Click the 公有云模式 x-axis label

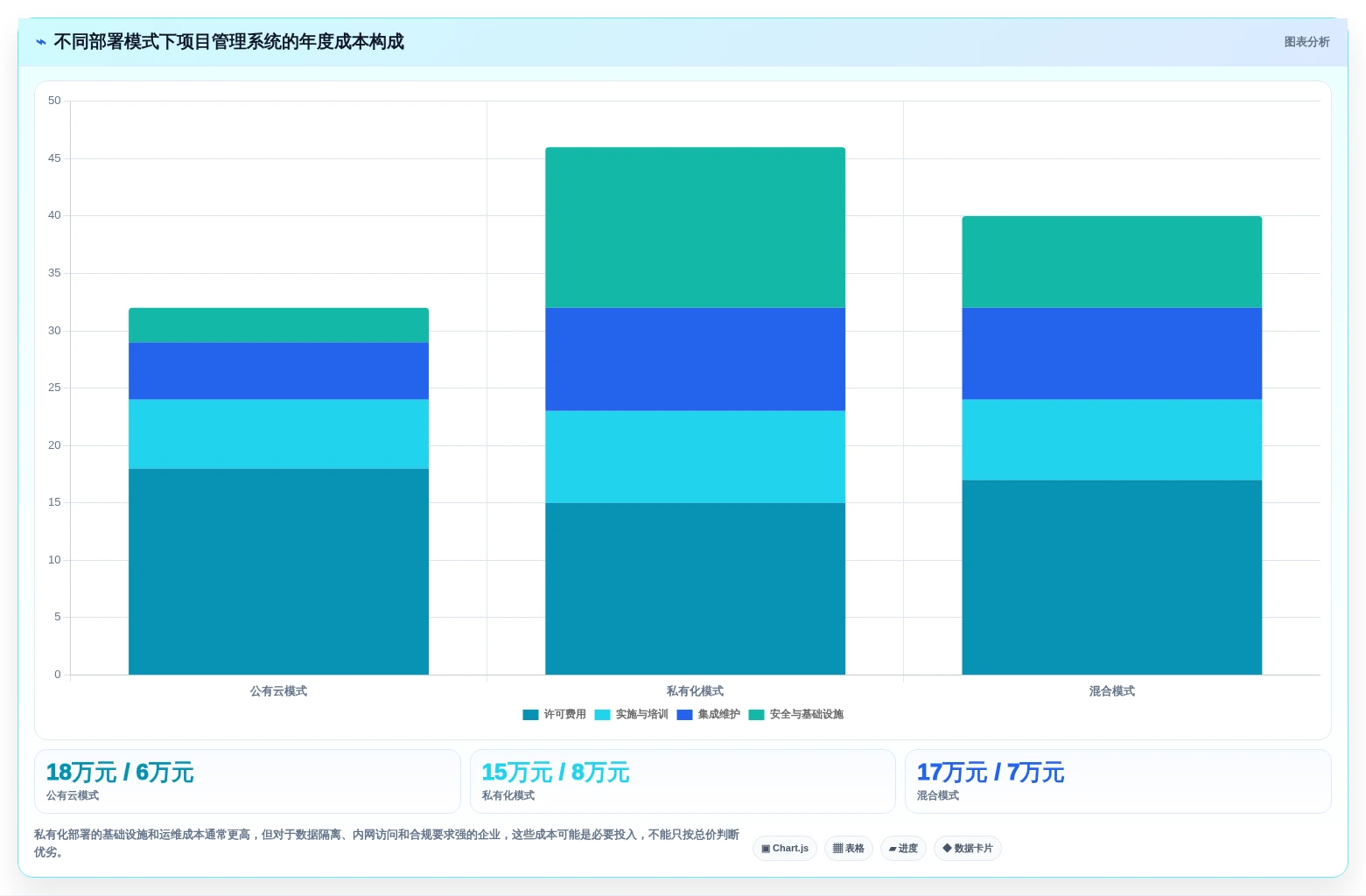[278, 691]
